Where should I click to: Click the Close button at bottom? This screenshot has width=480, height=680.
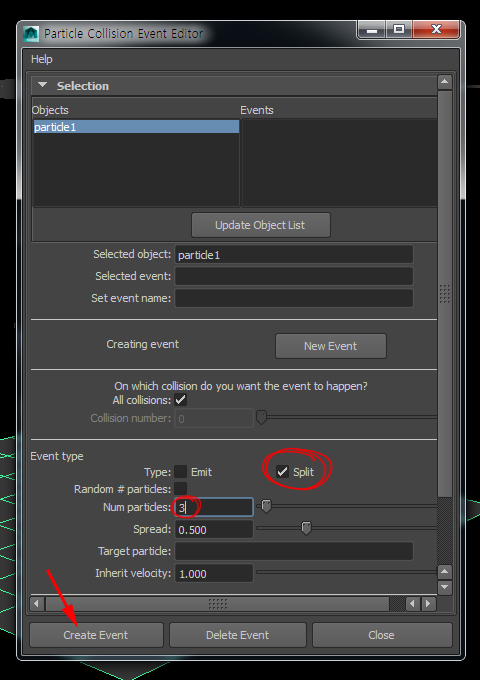(382, 635)
